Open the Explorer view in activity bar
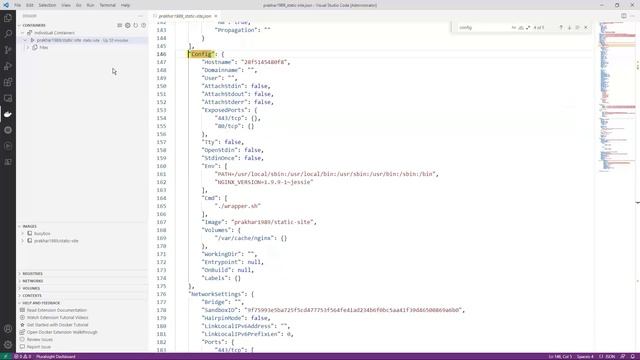Screen dimensions: 640x360 8,18
